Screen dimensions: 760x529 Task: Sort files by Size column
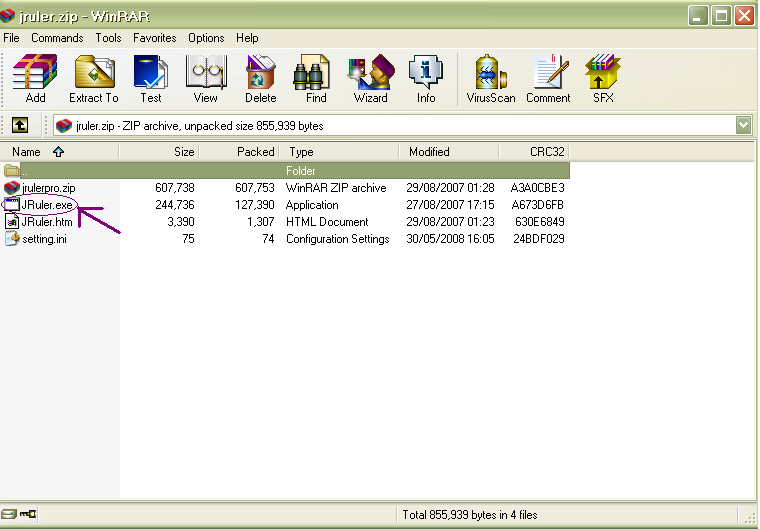point(159,152)
